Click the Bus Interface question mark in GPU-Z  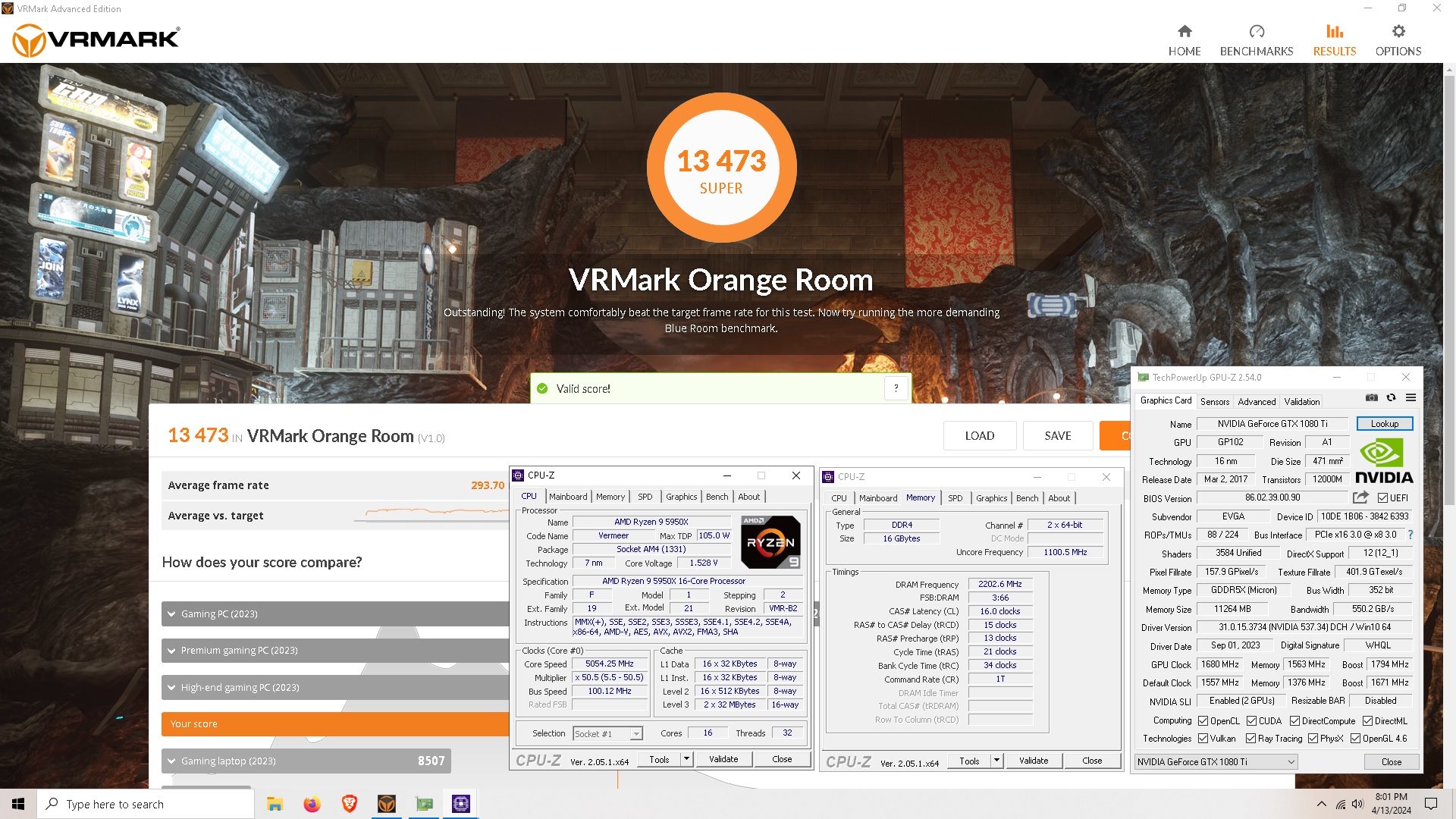[1410, 535]
